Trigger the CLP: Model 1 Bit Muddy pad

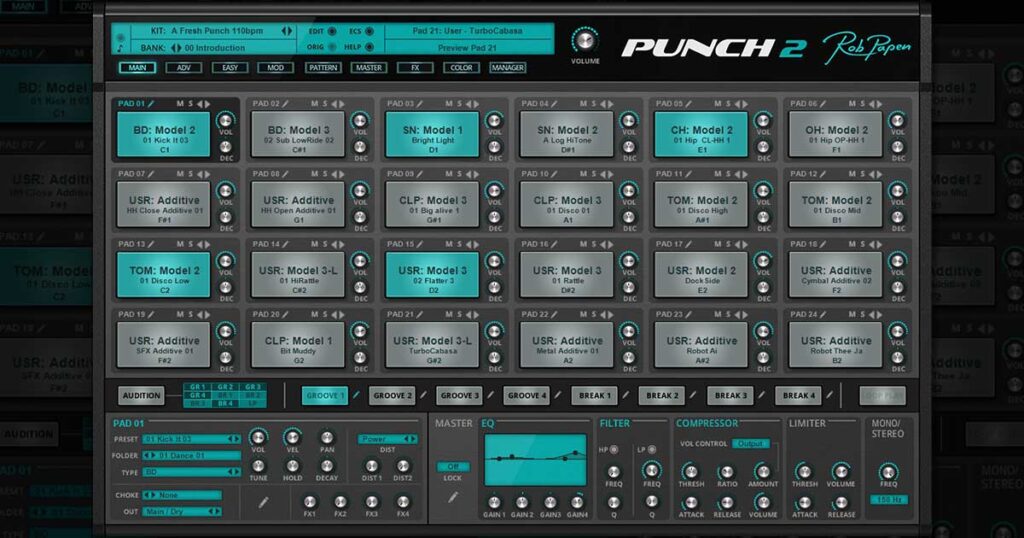click(298, 345)
